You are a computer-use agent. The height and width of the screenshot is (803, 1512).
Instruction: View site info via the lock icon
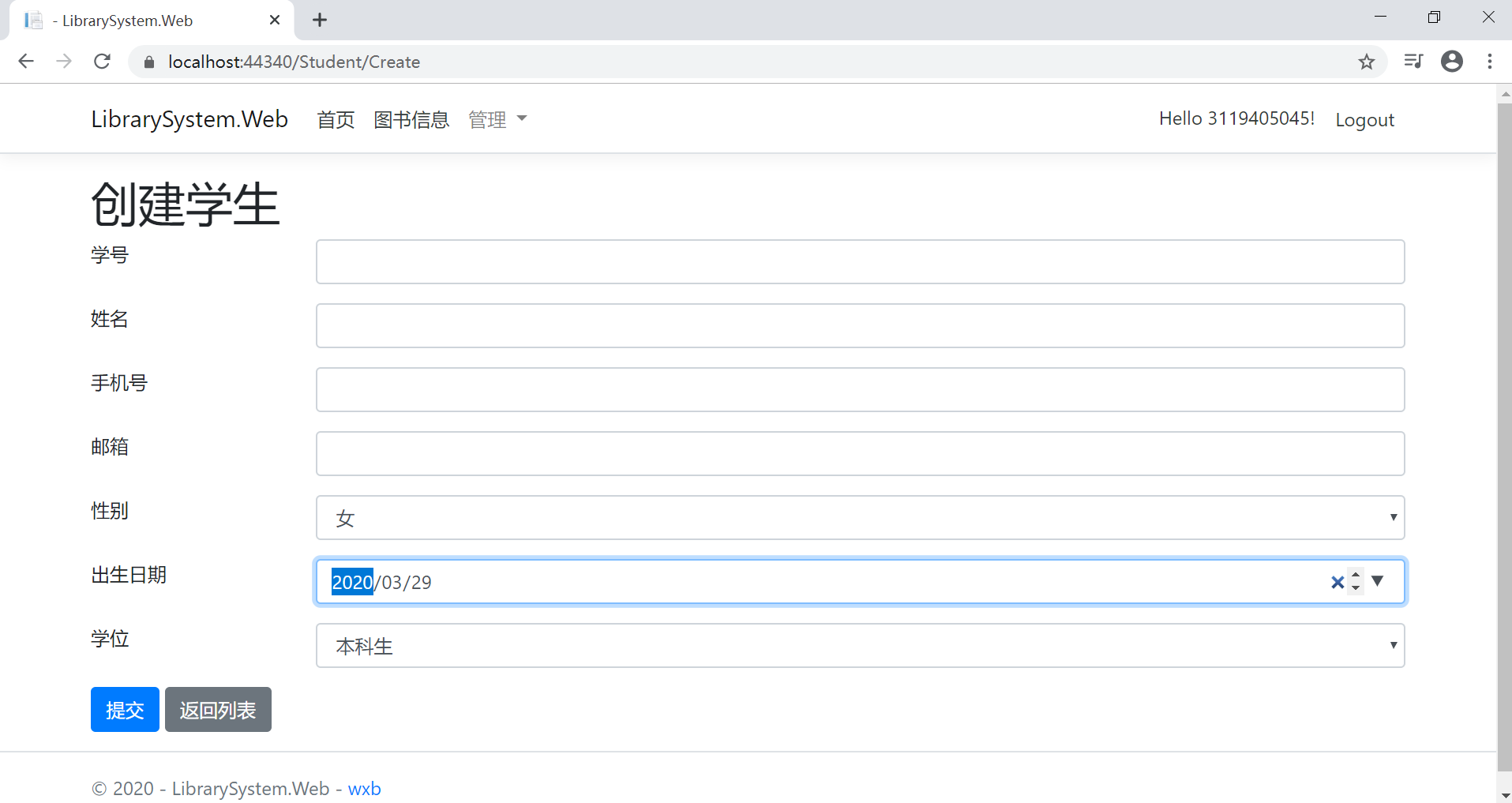(149, 62)
